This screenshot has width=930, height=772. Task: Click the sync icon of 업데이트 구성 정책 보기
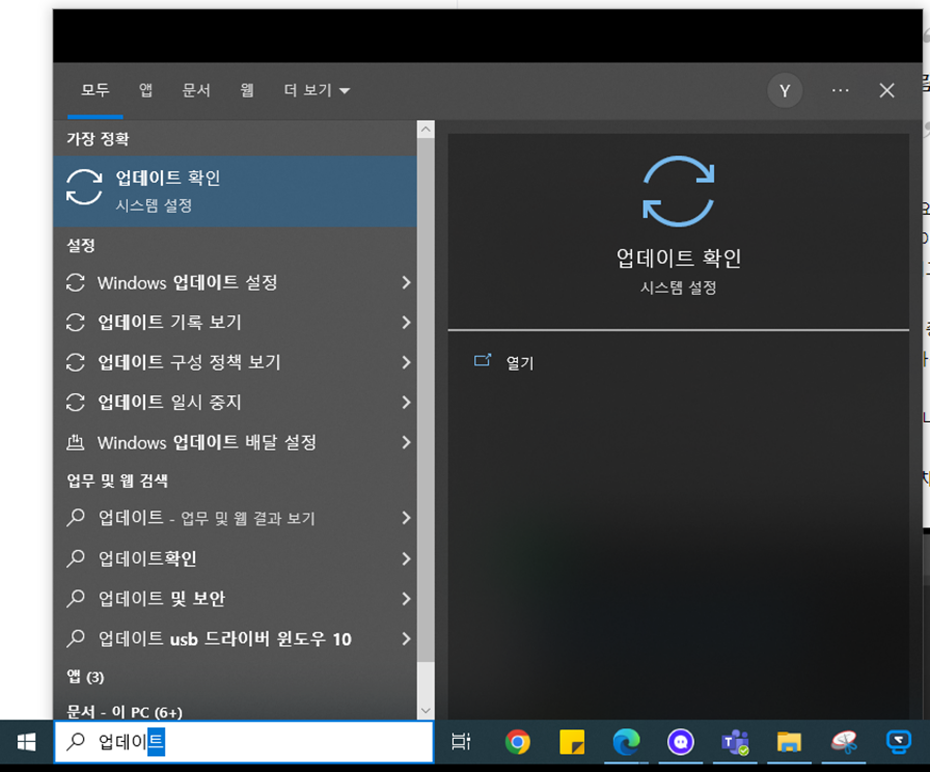pyautogui.click(x=75, y=362)
